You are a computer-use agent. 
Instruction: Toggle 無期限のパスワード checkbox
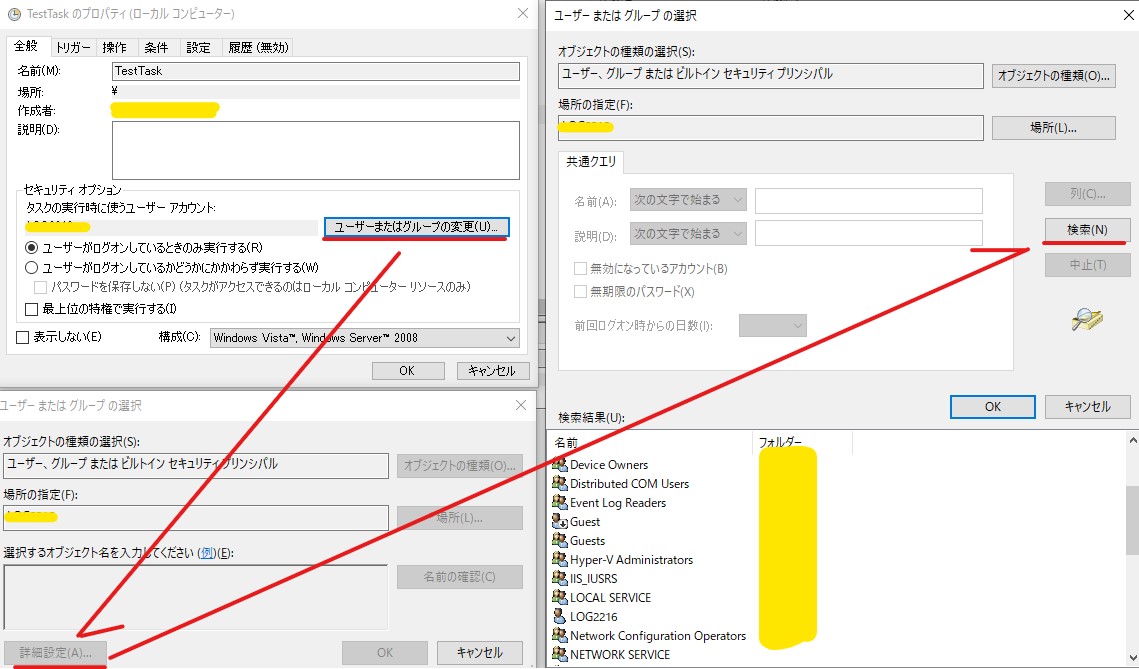click(580, 291)
